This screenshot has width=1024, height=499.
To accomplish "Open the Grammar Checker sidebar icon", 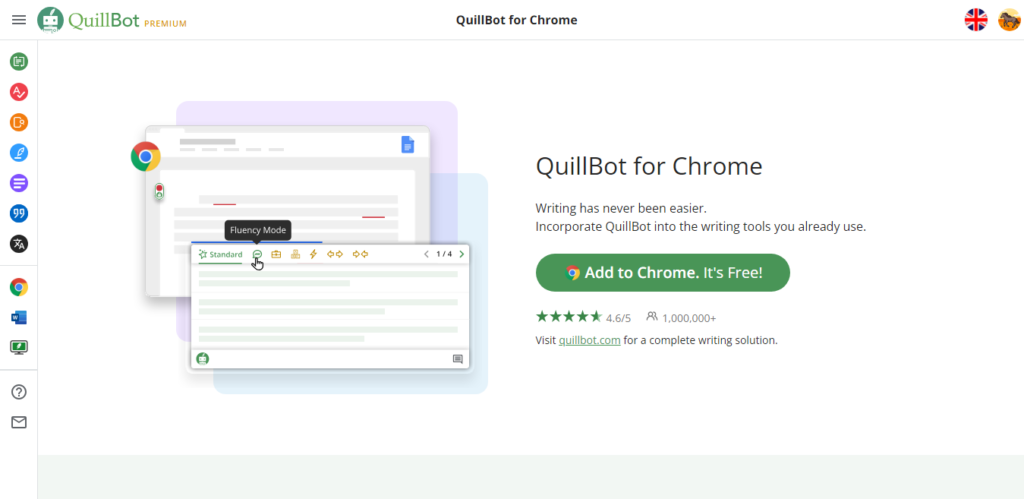I will click(x=19, y=92).
